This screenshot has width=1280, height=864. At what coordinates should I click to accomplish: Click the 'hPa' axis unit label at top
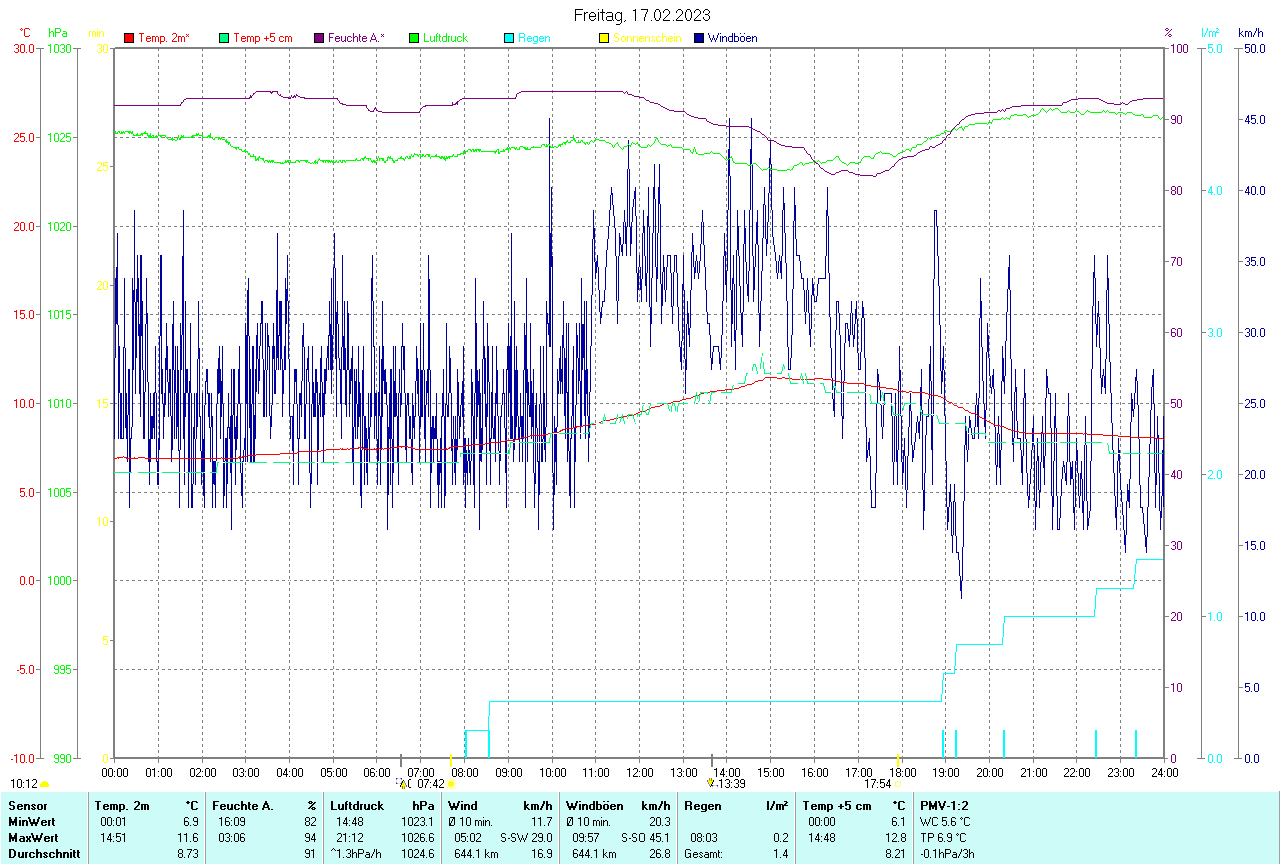(x=58, y=33)
